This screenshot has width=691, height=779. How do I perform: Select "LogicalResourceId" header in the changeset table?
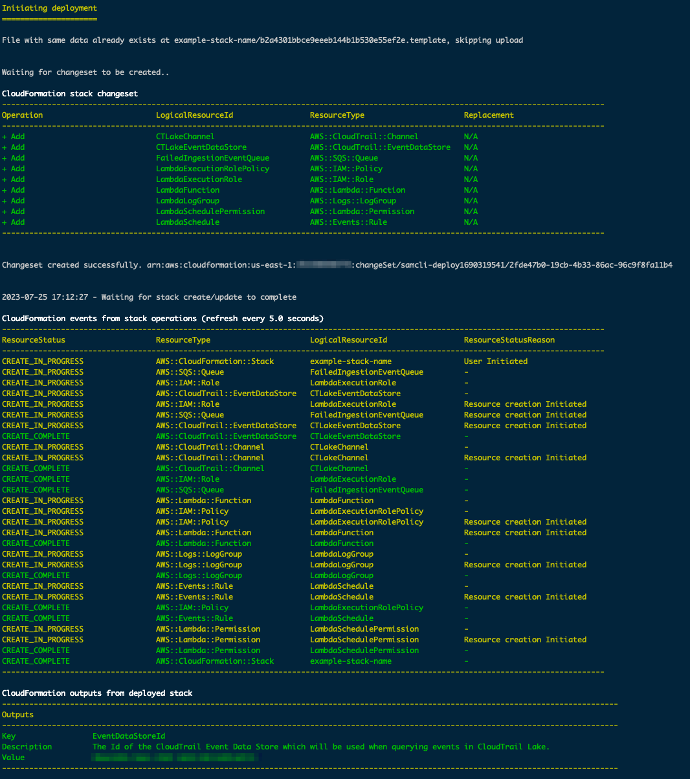[194, 115]
